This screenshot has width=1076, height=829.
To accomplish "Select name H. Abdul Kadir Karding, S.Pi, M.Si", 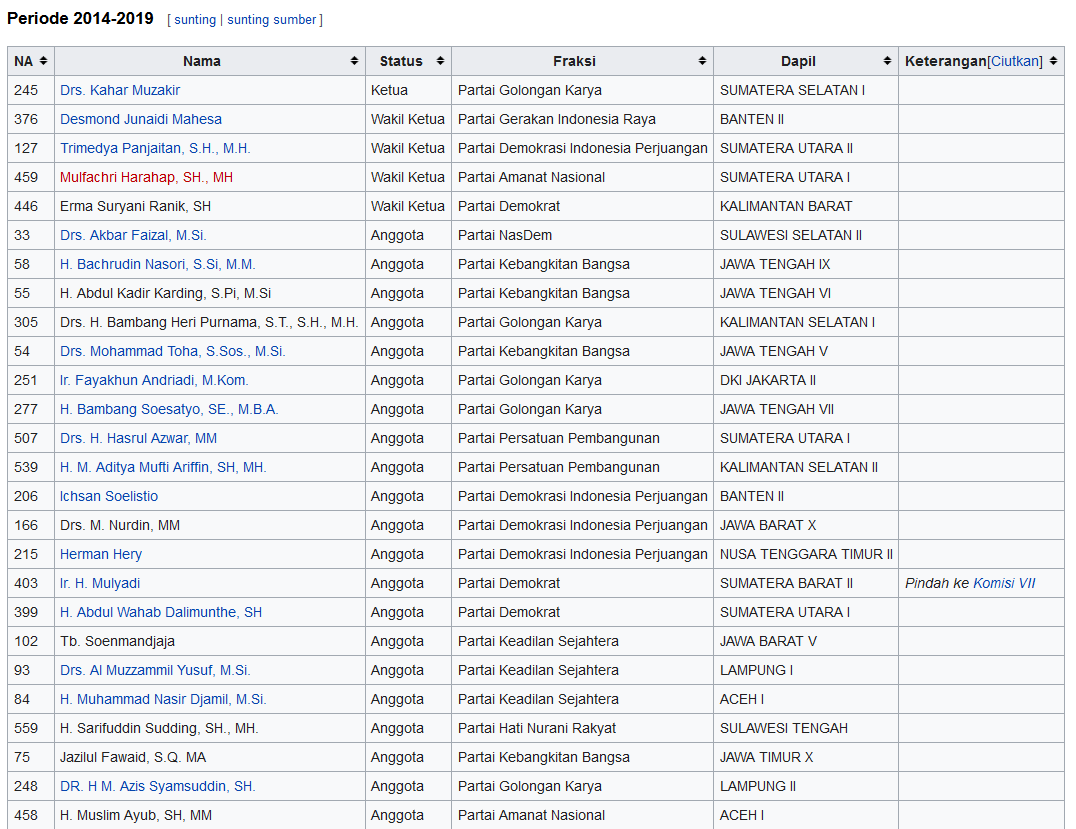I will 165,293.
